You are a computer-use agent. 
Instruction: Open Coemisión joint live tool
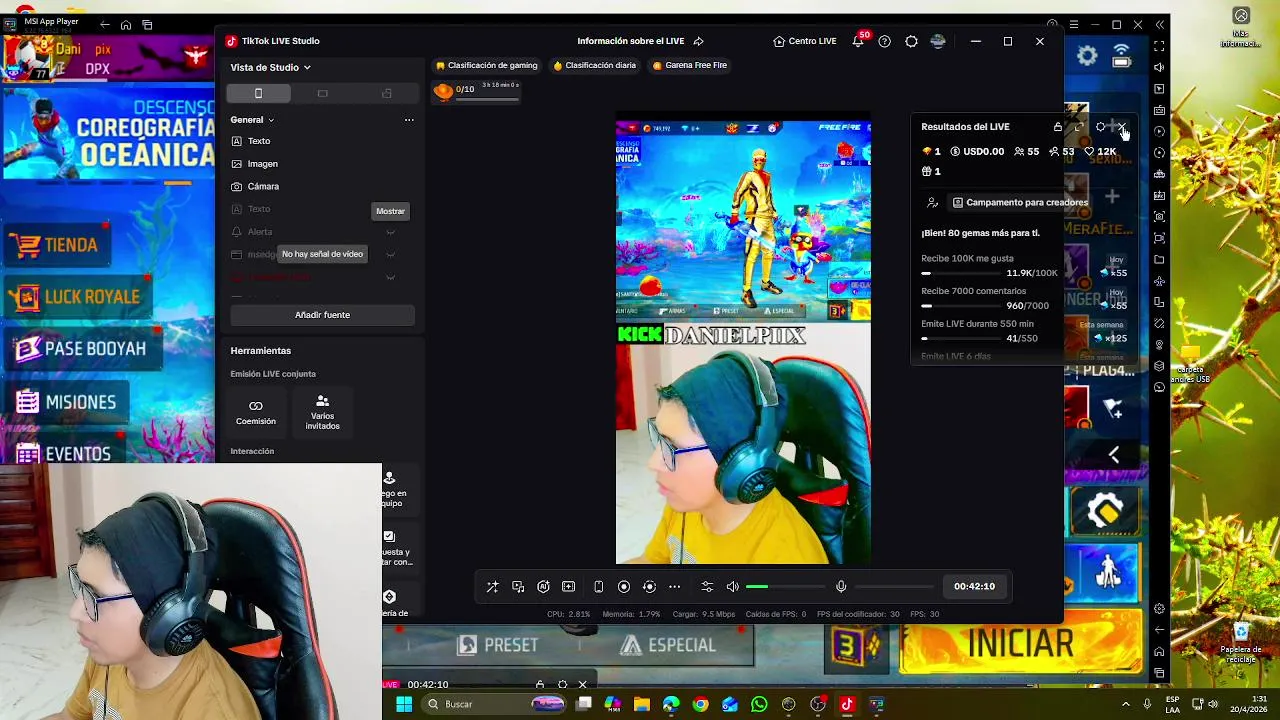(256, 412)
